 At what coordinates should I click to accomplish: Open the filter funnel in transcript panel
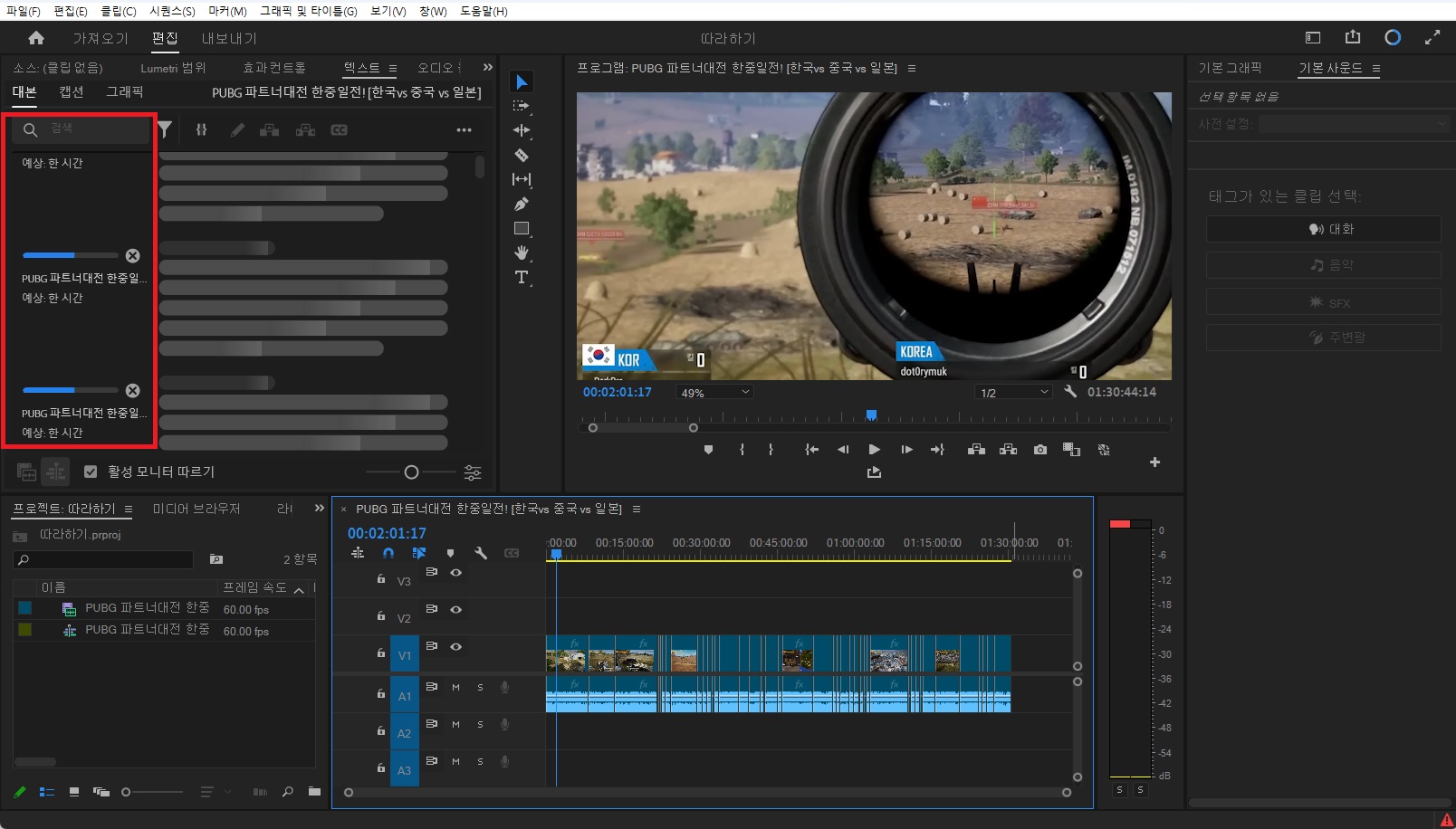click(x=165, y=129)
